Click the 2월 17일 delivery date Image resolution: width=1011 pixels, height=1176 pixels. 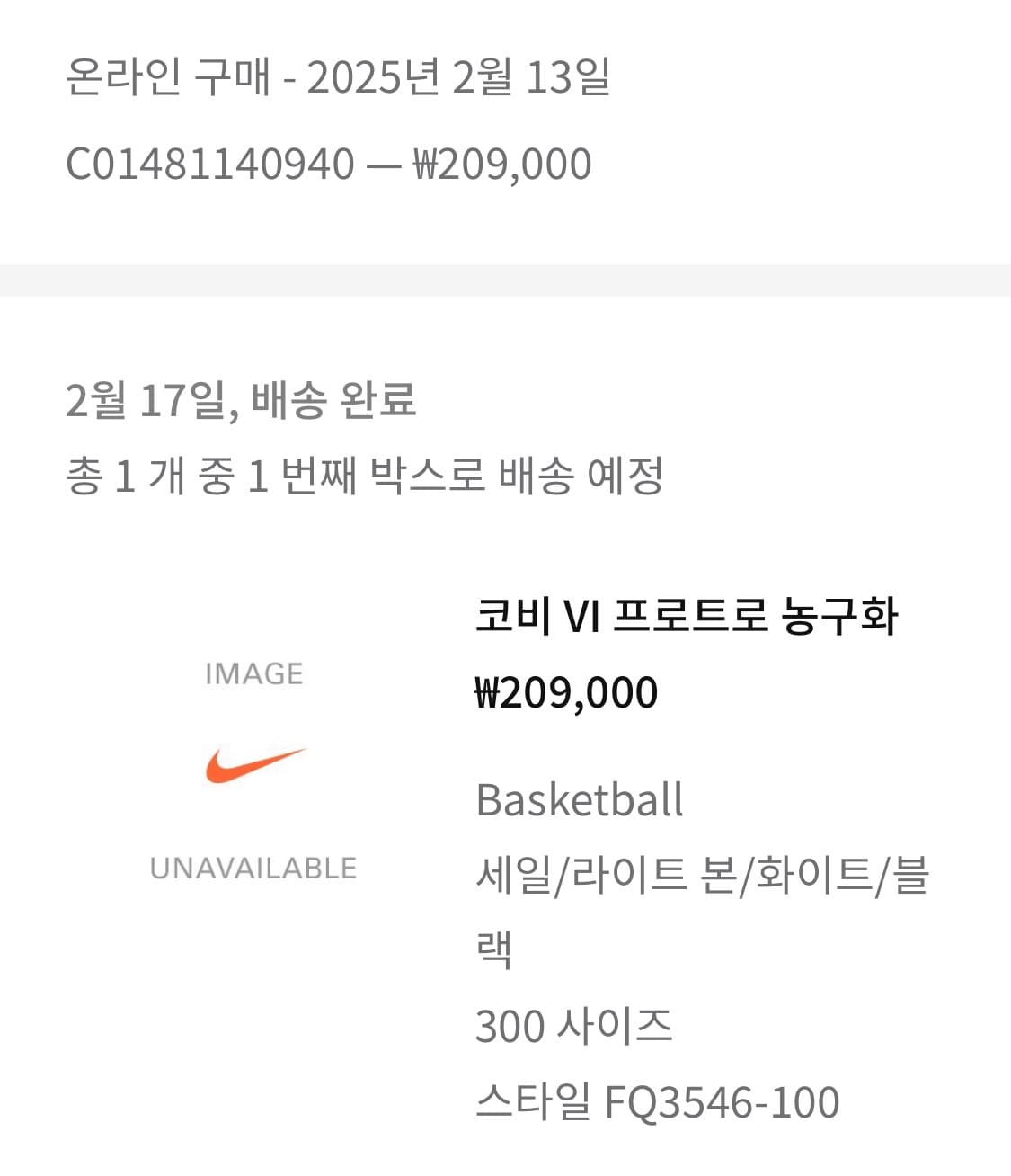tap(144, 400)
